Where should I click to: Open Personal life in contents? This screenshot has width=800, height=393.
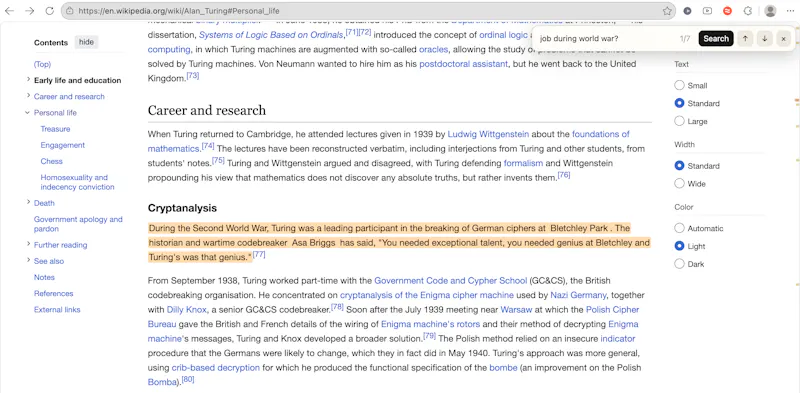pos(55,113)
